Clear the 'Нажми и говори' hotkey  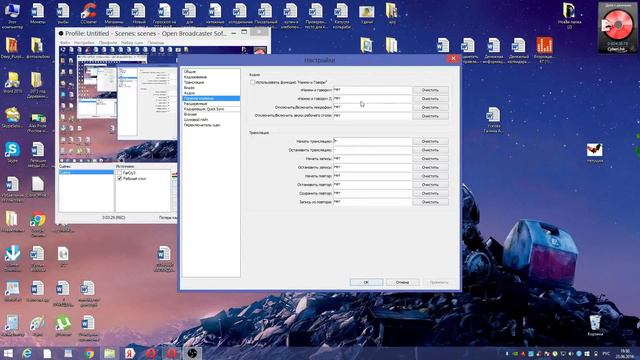(430, 90)
